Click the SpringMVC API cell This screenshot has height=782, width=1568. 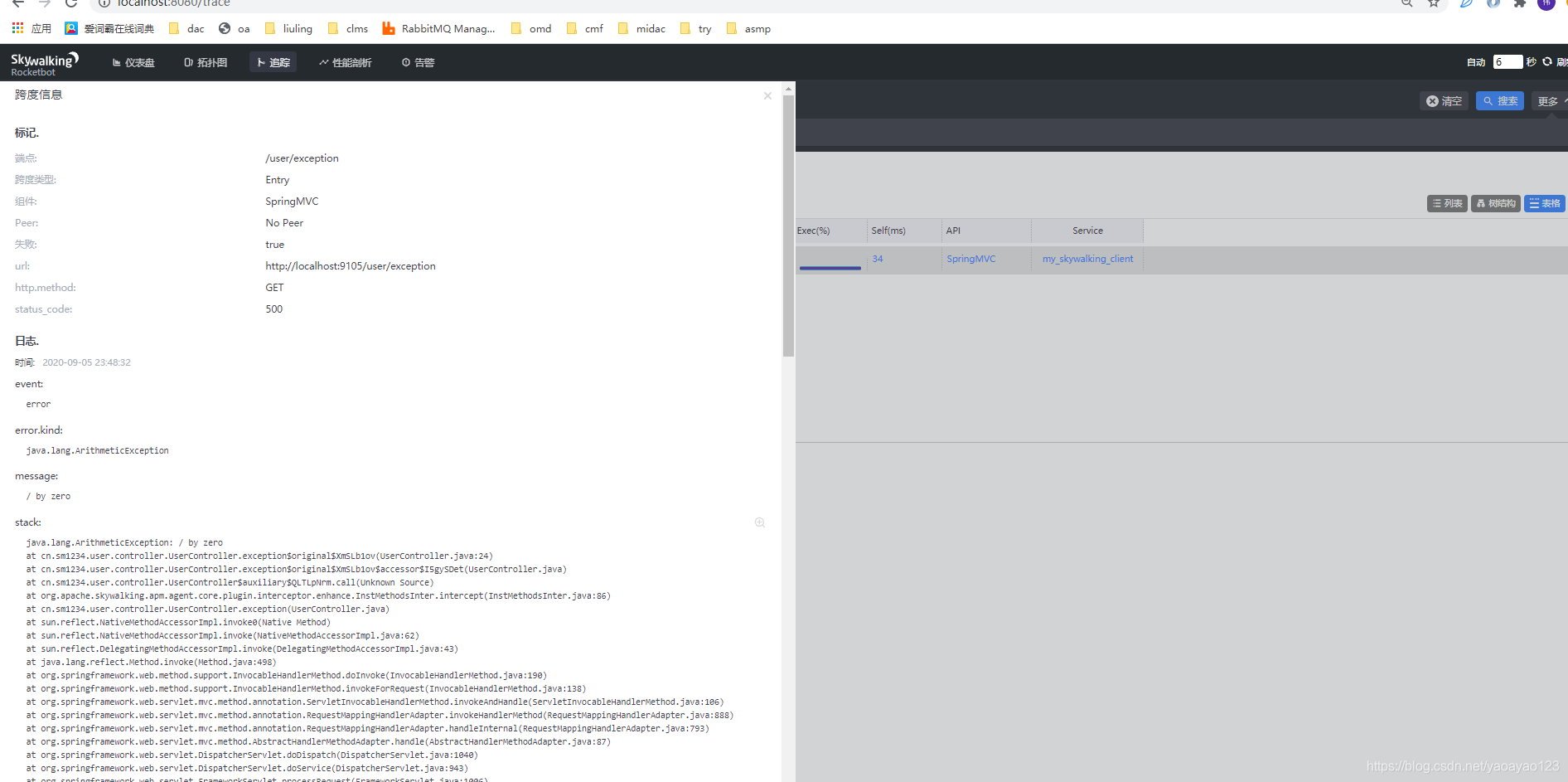(971, 259)
